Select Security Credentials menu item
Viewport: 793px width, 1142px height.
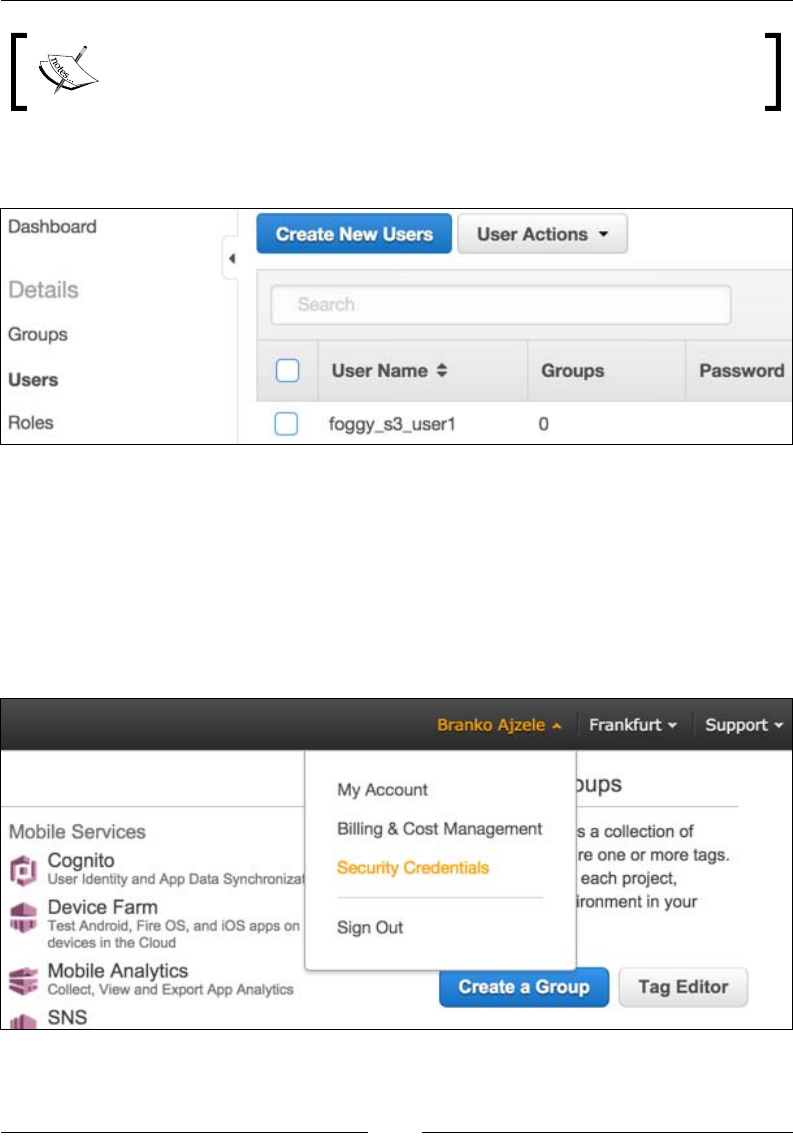click(x=413, y=867)
